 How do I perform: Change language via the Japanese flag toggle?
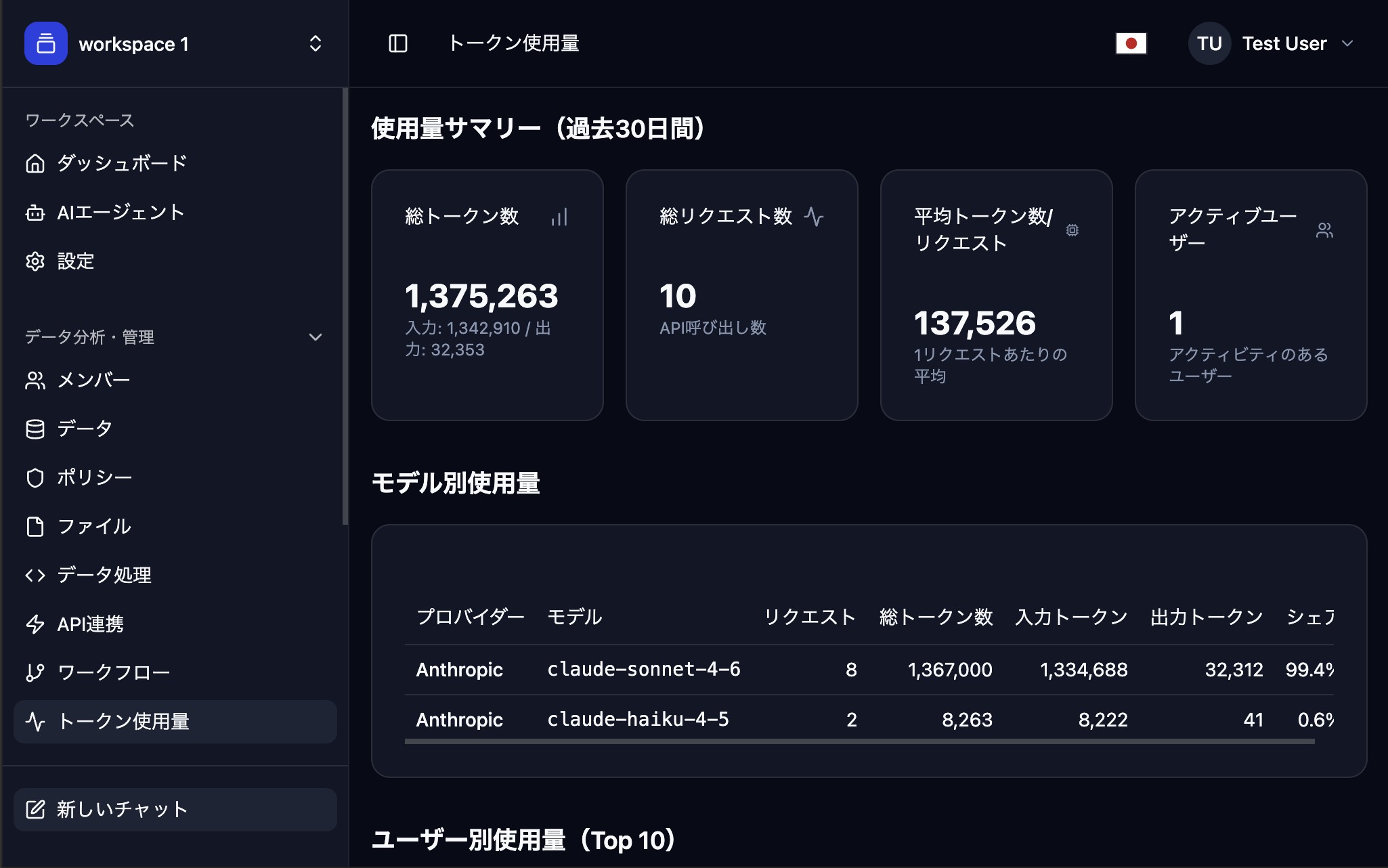[x=1131, y=43]
